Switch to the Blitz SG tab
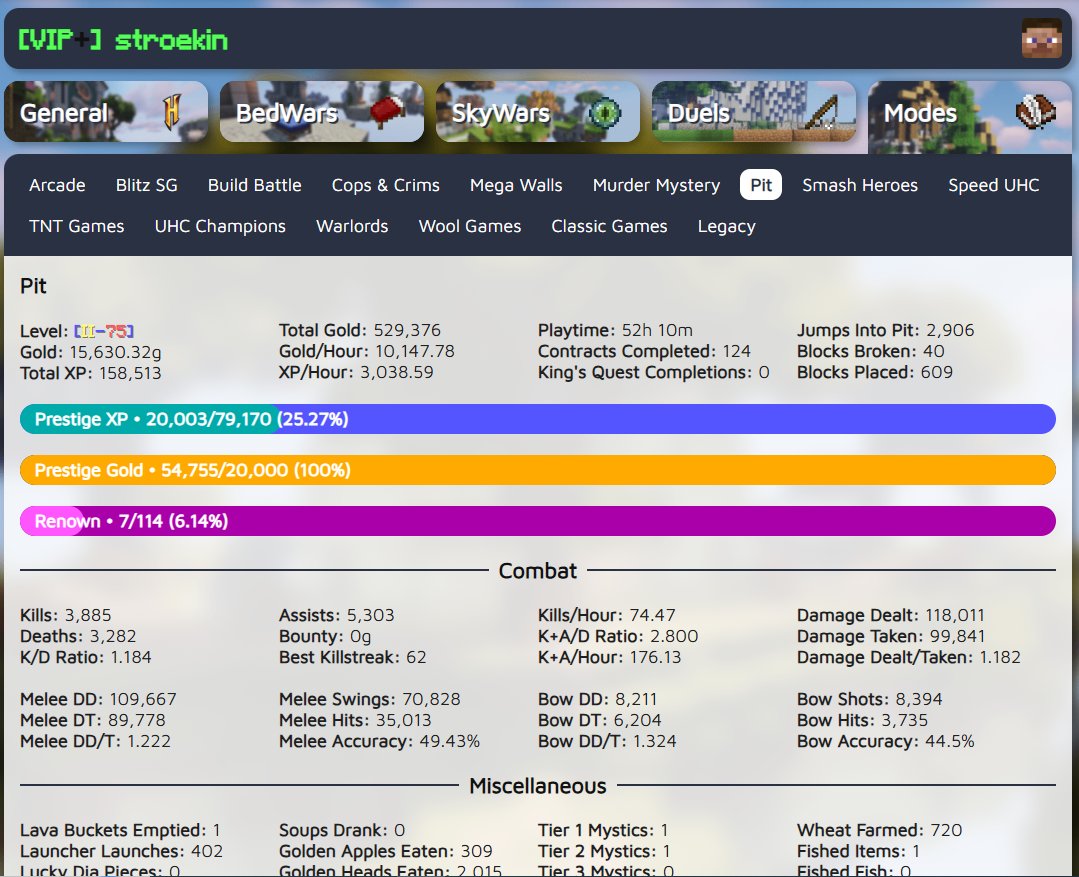This screenshot has width=1079, height=877. [x=147, y=185]
